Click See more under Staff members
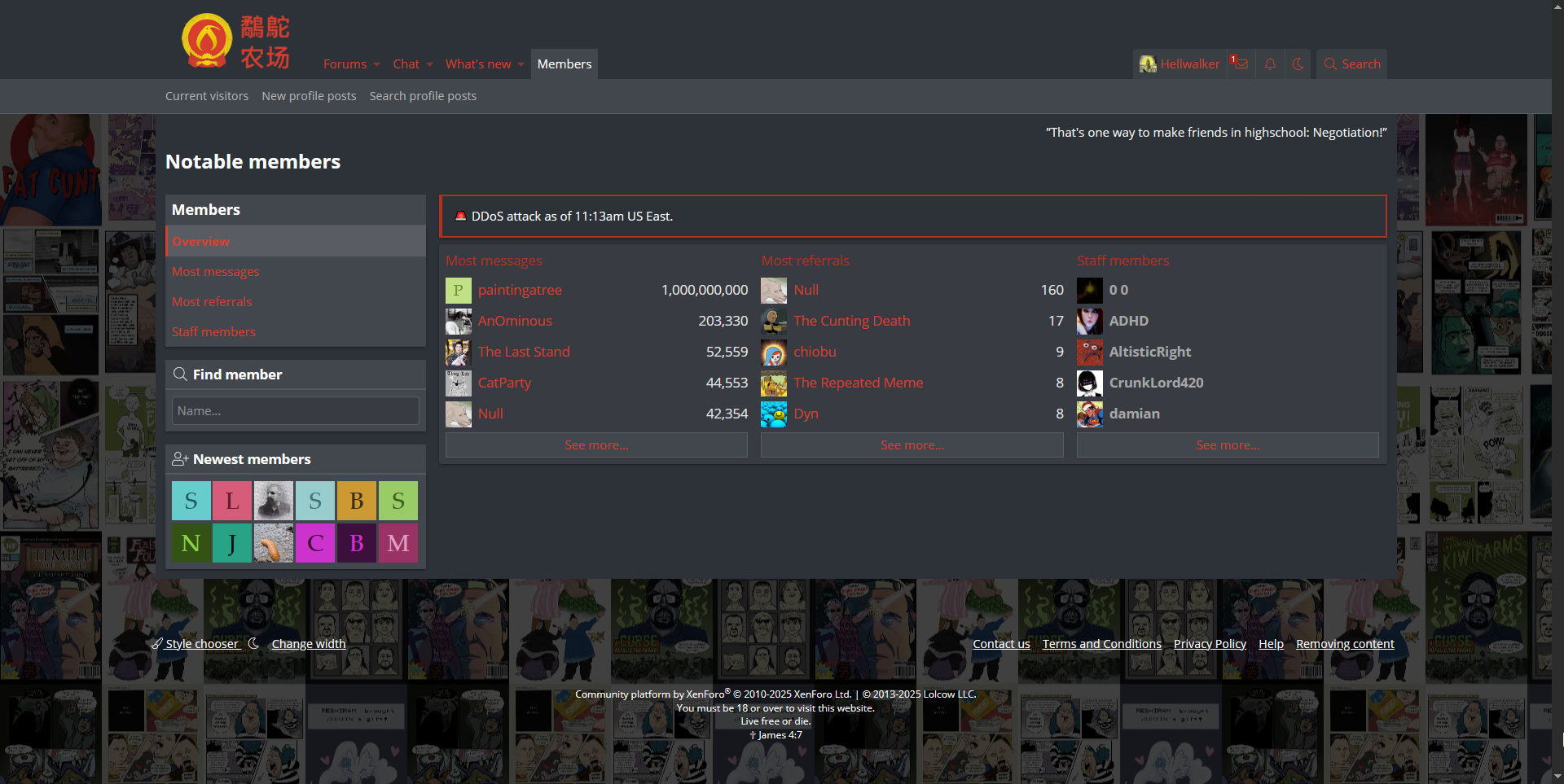 [x=1228, y=445]
